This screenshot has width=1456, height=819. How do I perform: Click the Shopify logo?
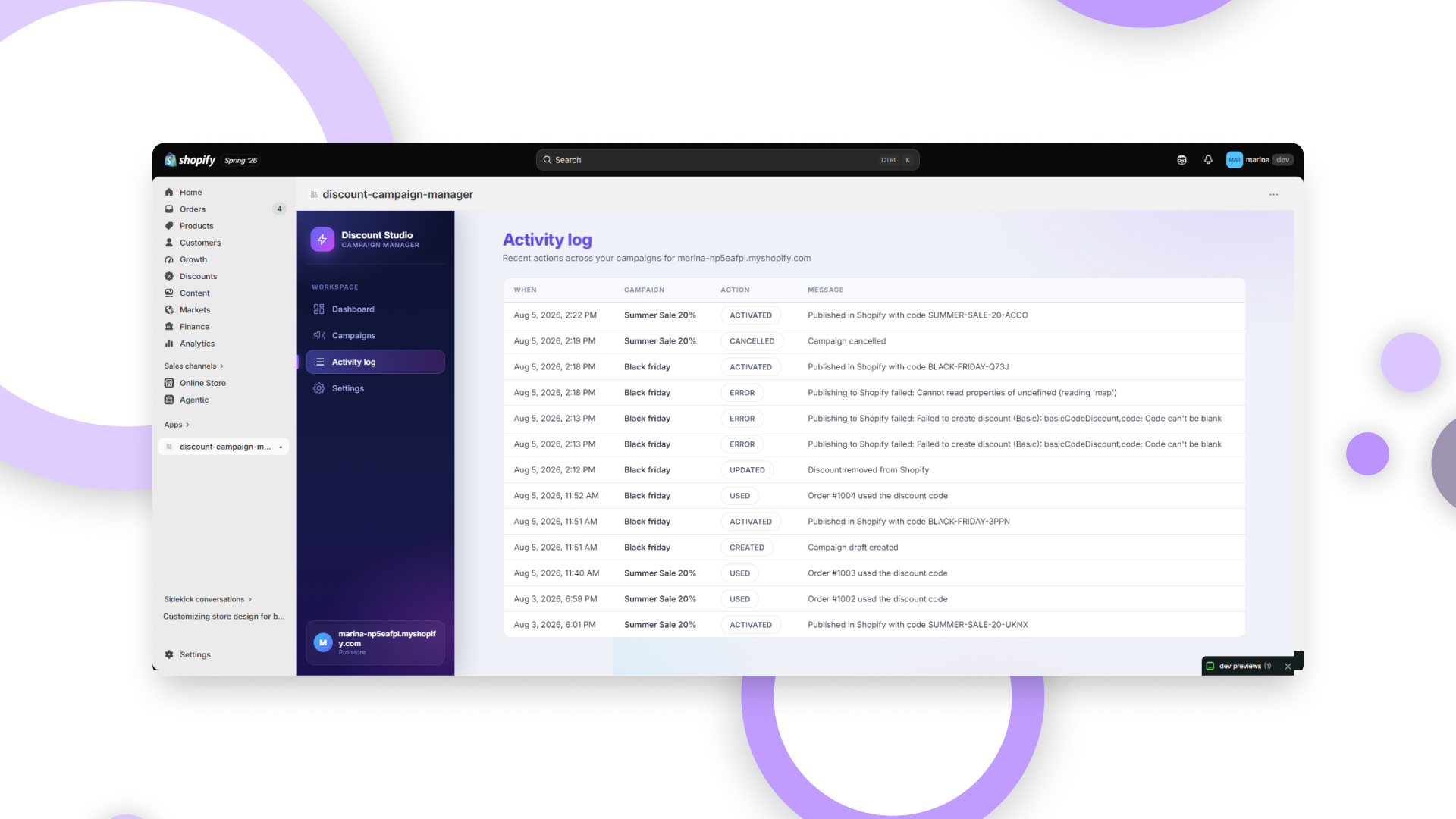[x=190, y=160]
